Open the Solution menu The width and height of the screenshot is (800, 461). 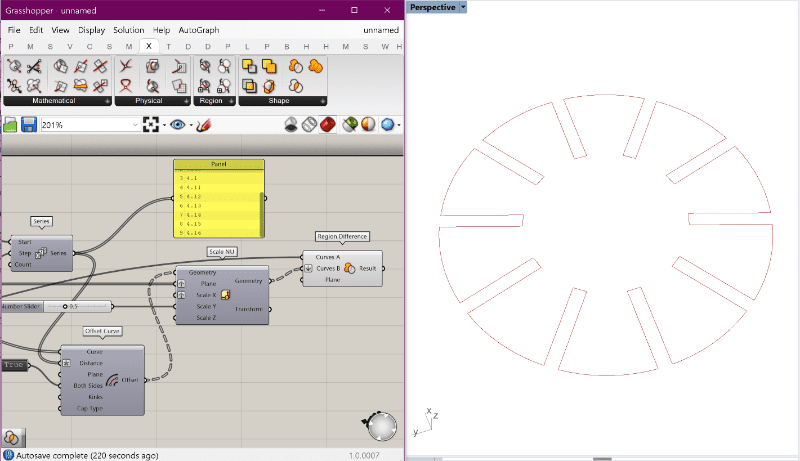point(129,30)
